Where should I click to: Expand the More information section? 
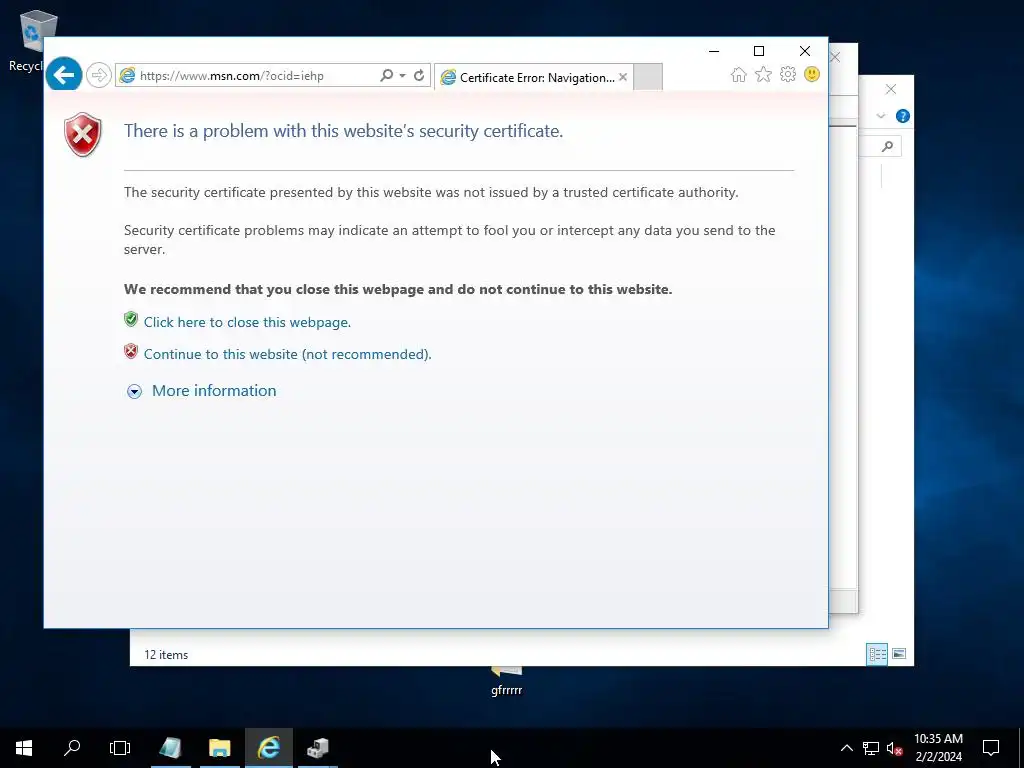[202, 391]
